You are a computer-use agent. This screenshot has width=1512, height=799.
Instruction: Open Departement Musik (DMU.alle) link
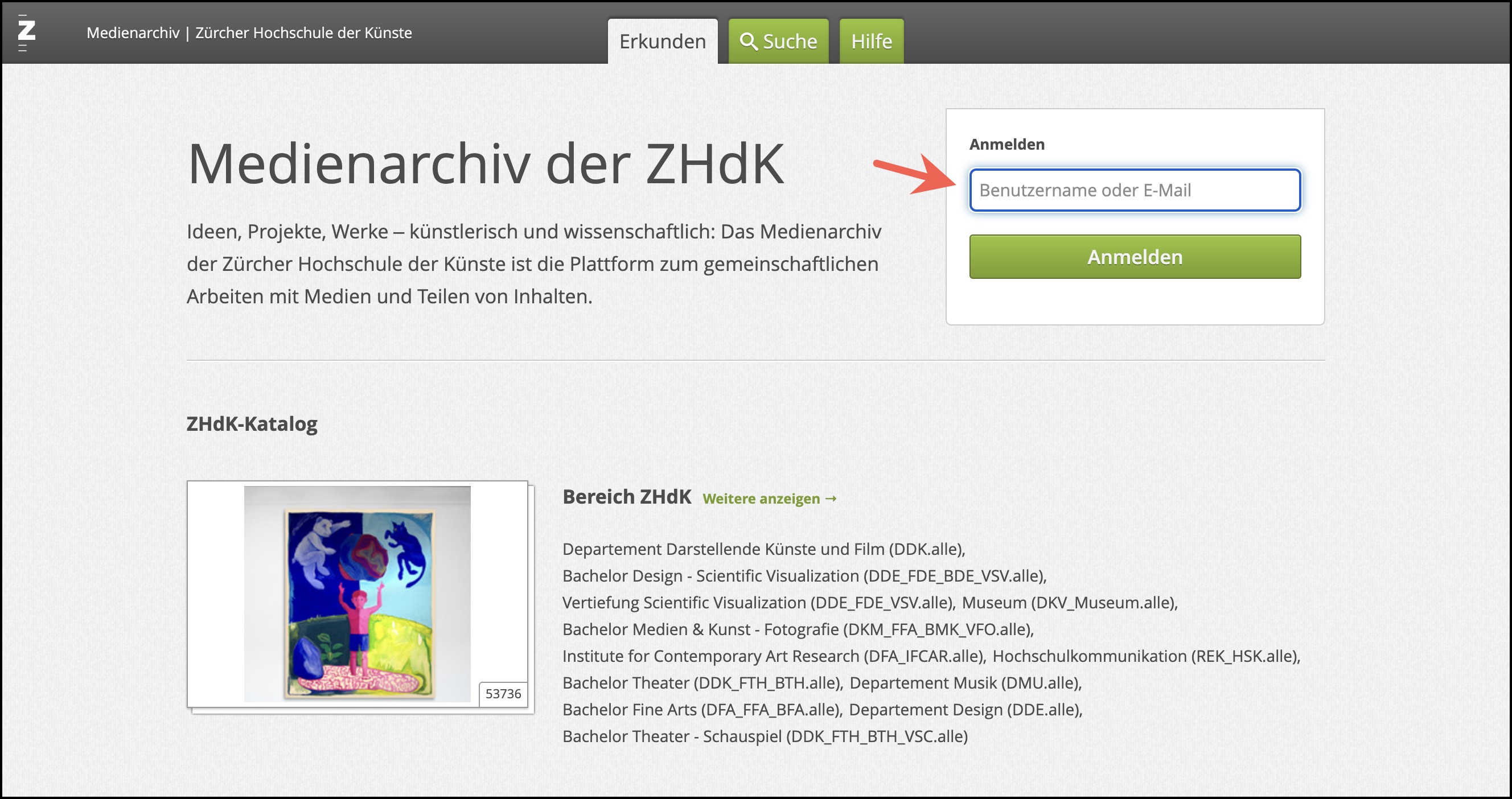pyautogui.click(x=965, y=683)
